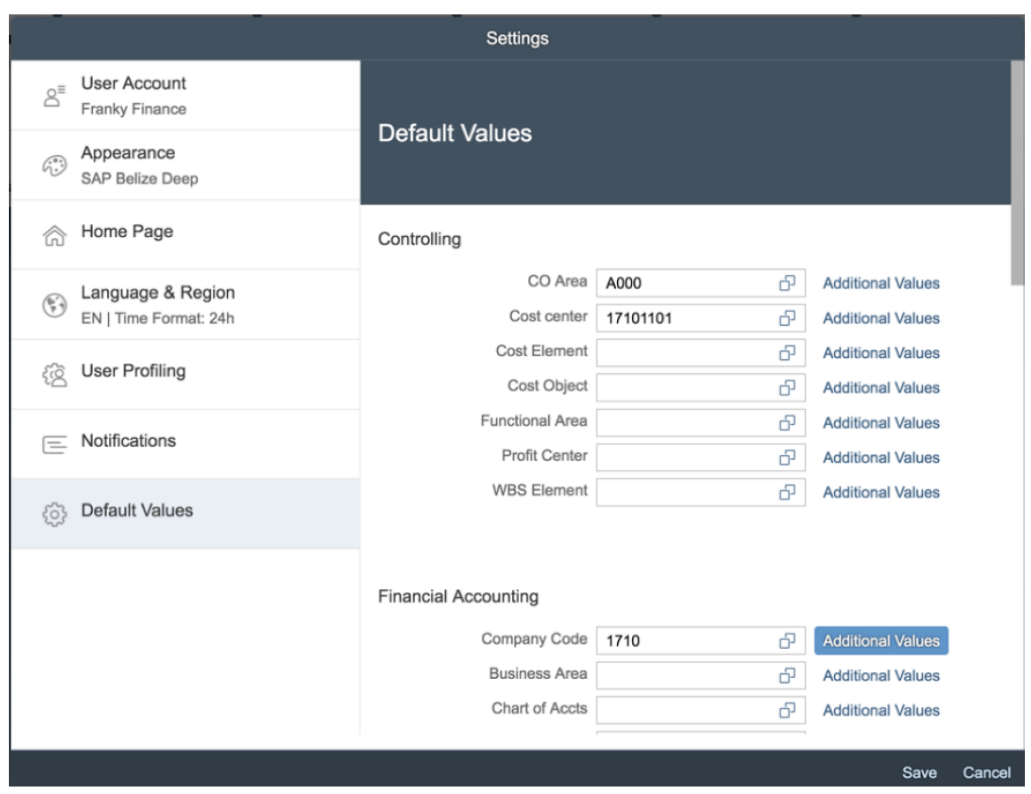The height and width of the screenshot is (794, 1031).
Task: Open value help for Company Code field
Action: point(787,639)
